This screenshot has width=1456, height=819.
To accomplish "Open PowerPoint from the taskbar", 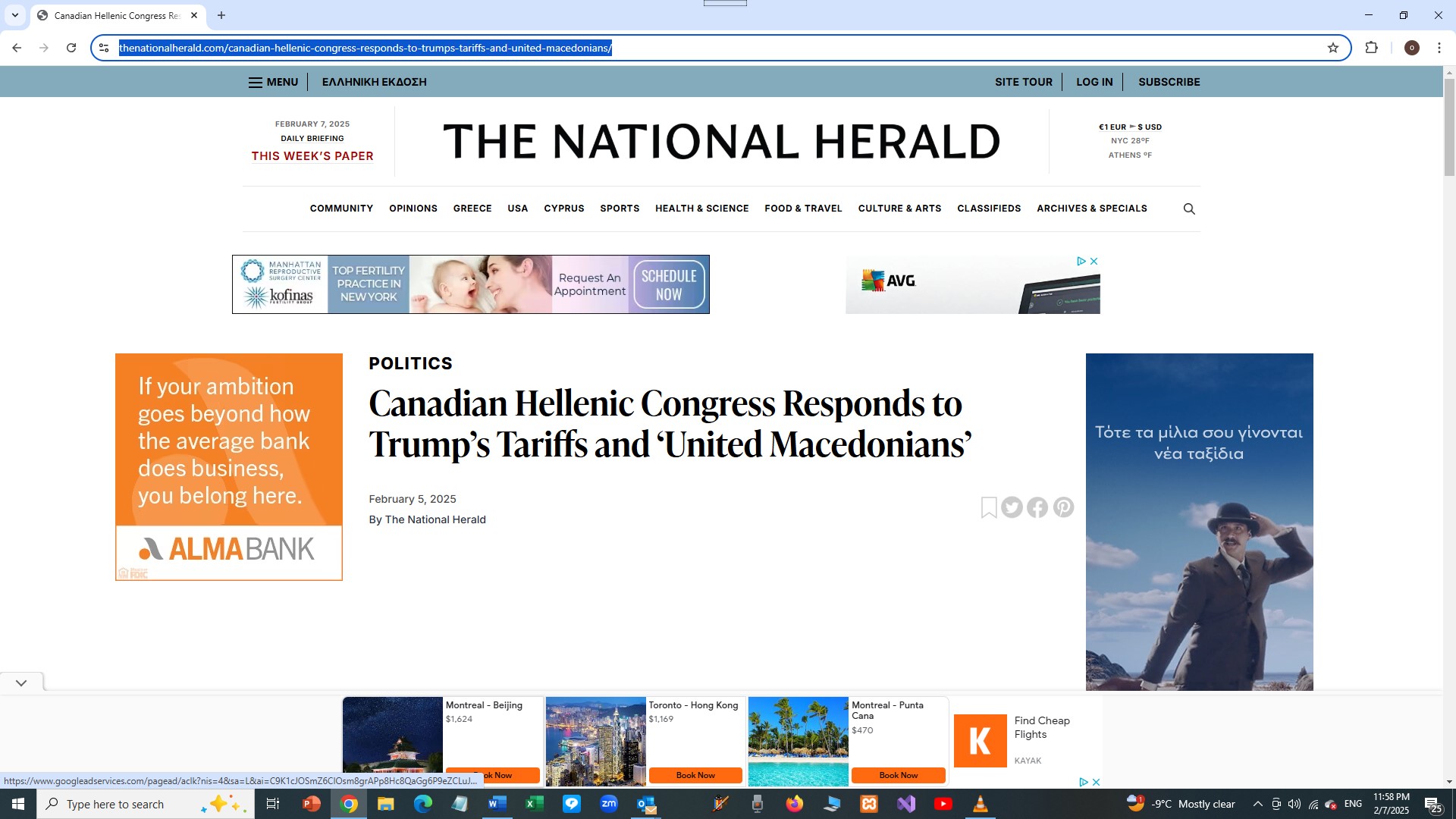I will [312, 804].
